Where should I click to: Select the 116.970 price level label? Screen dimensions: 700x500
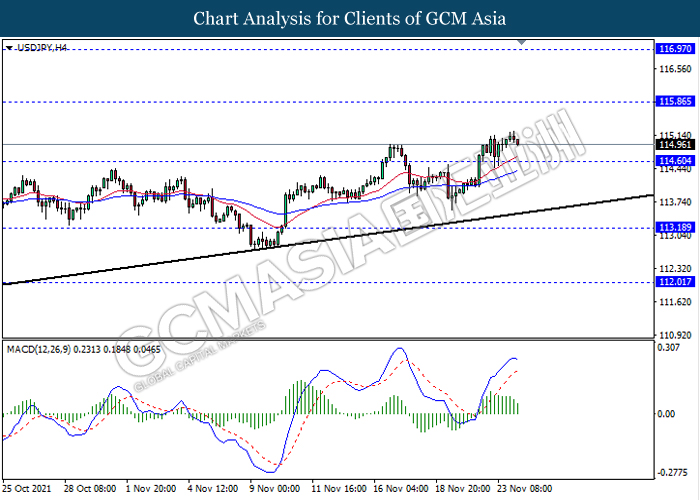(x=675, y=49)
